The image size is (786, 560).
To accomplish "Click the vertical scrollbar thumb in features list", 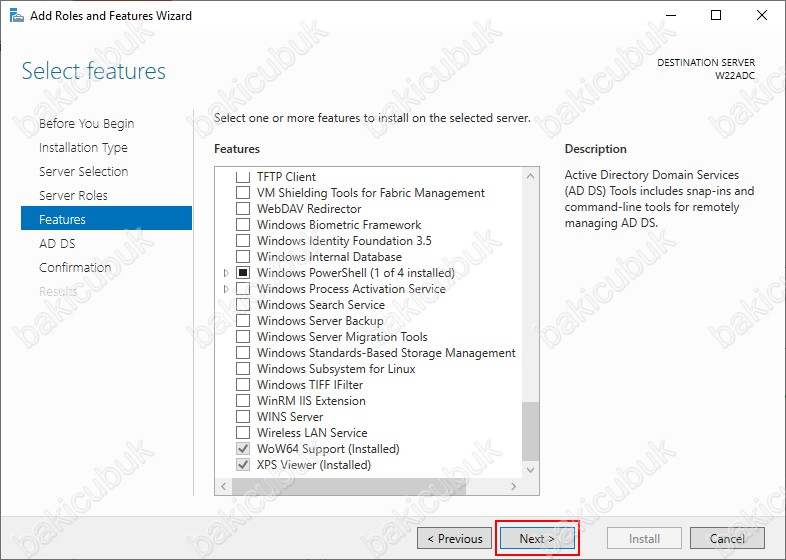I will tap(530, 431).
